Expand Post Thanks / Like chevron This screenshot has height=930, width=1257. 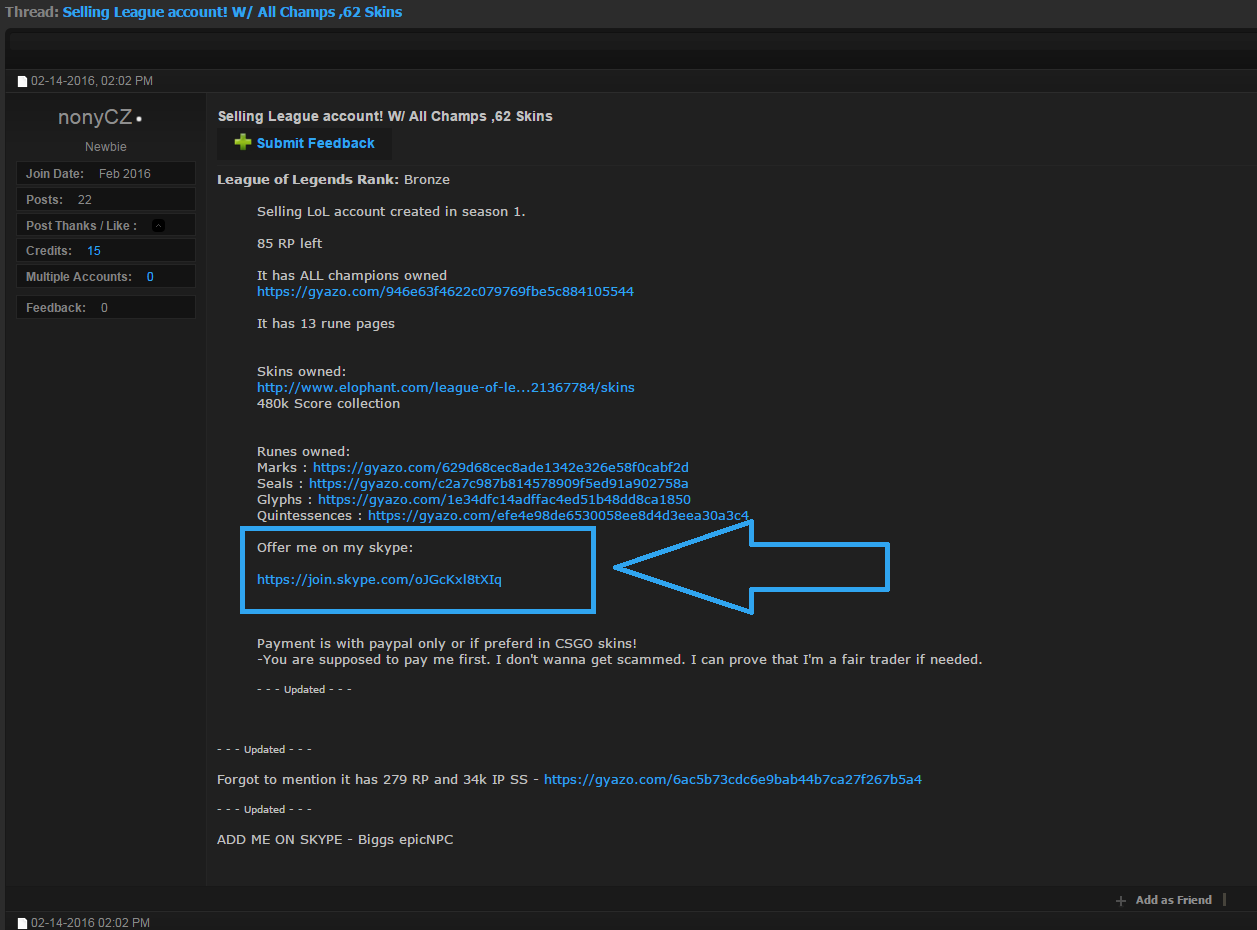[158, 226]
